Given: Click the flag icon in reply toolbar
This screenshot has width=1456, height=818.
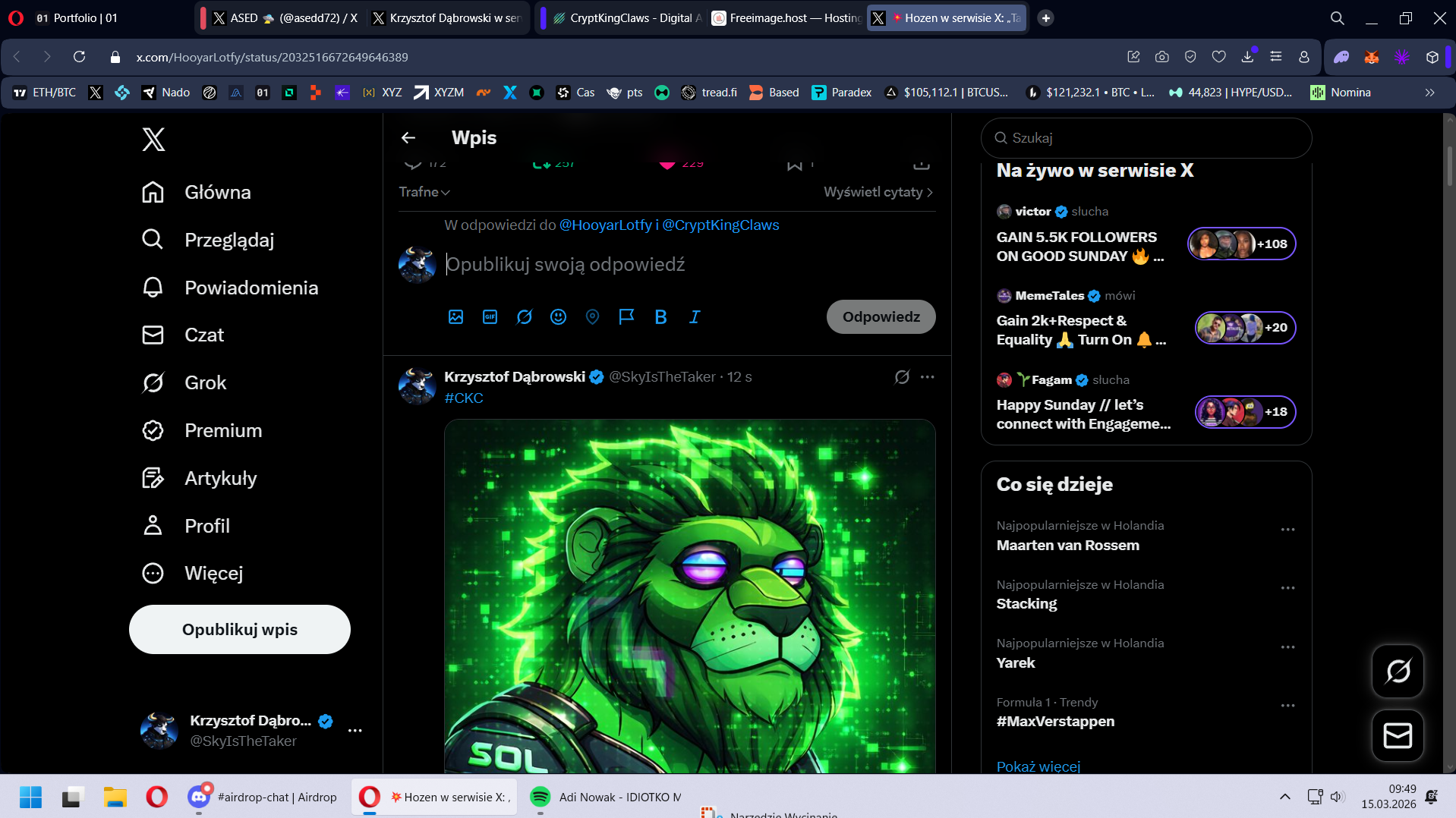Looking at the screenshot, I should (x=626, y=317).
